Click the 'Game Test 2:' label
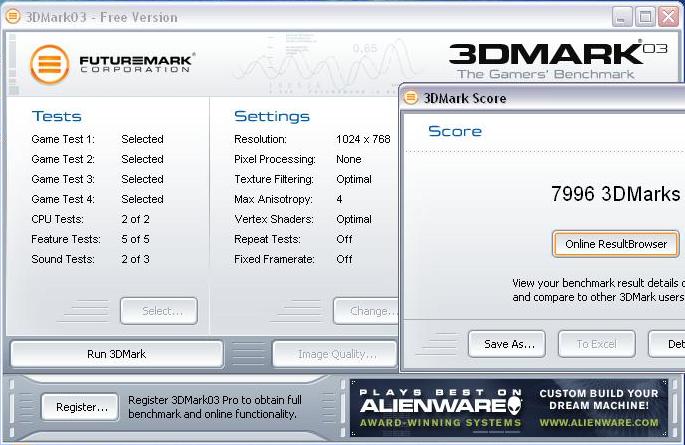Viewport: 685px width, 445px height. (63, 159)
